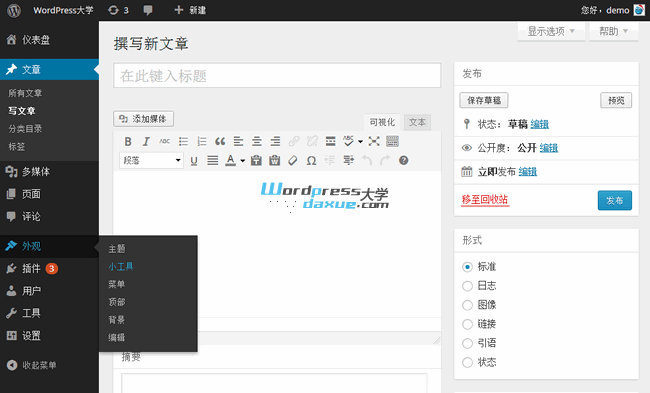
Task: Apply strikethrough formatting
Action: pos(165,141)
